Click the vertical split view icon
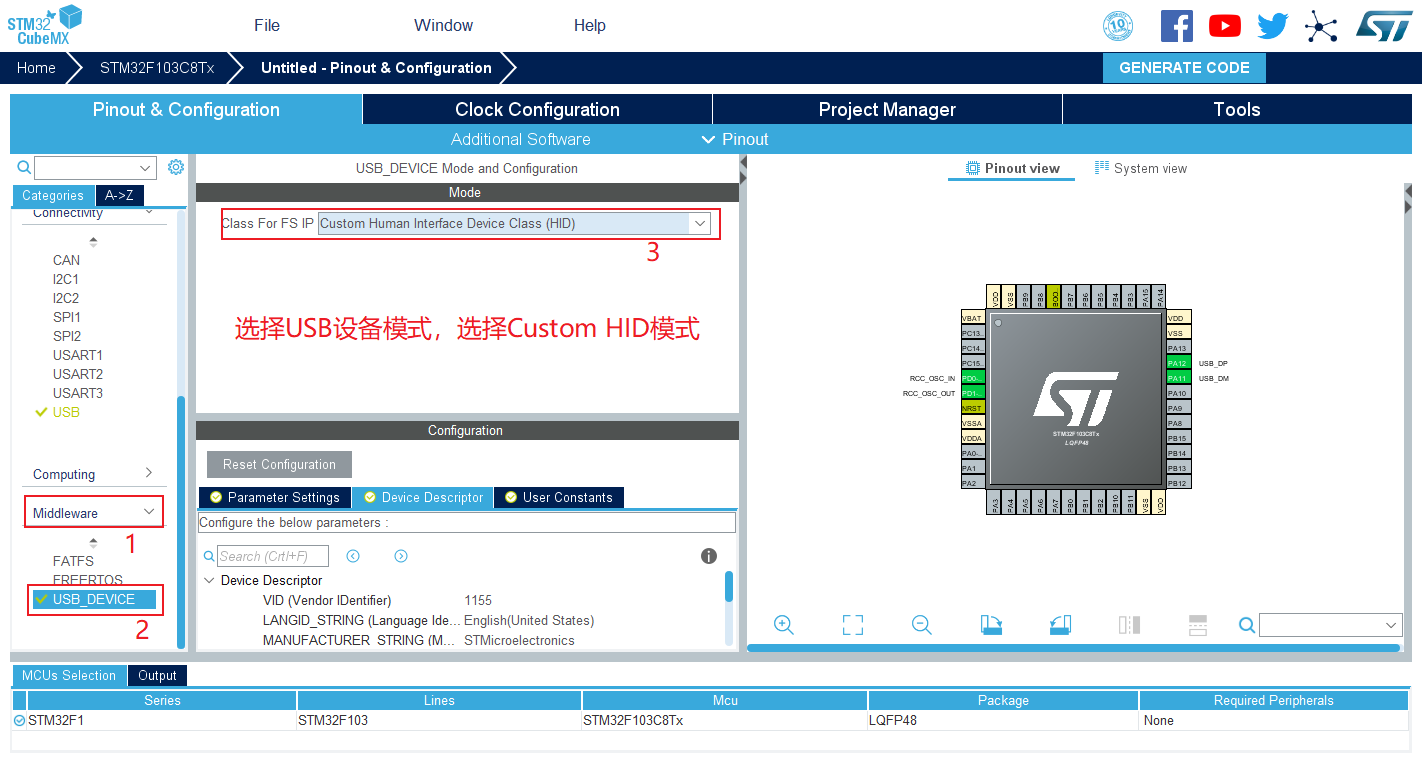 coord(1129,625)
